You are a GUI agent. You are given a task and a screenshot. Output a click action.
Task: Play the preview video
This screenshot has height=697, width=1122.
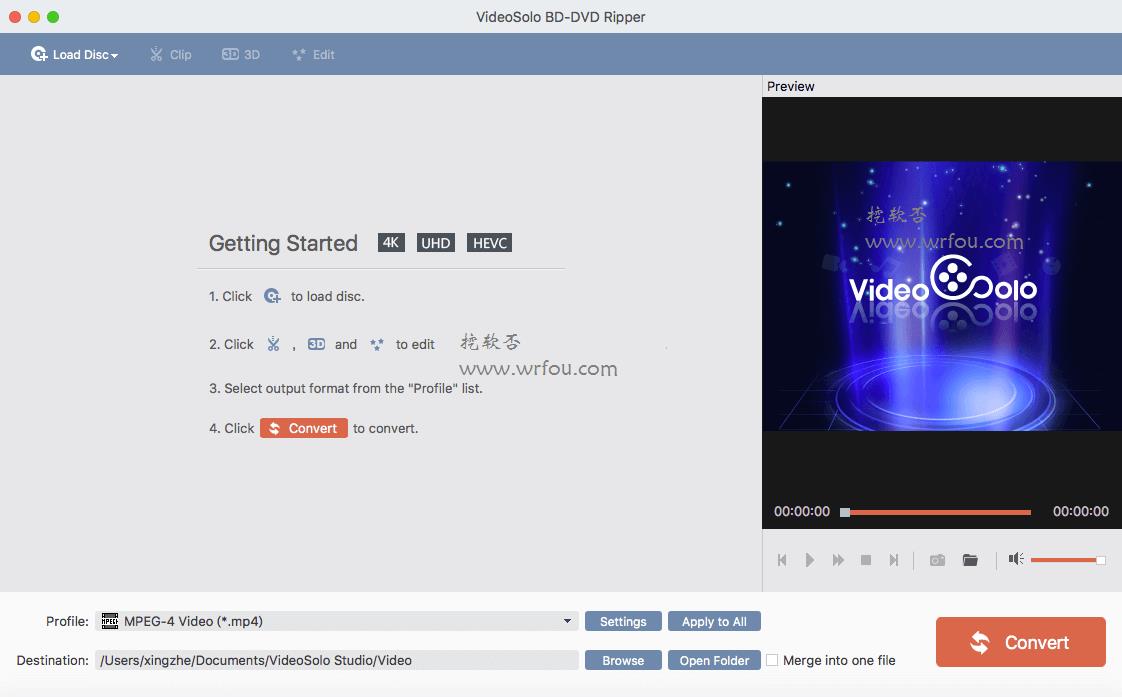[809, 560]
